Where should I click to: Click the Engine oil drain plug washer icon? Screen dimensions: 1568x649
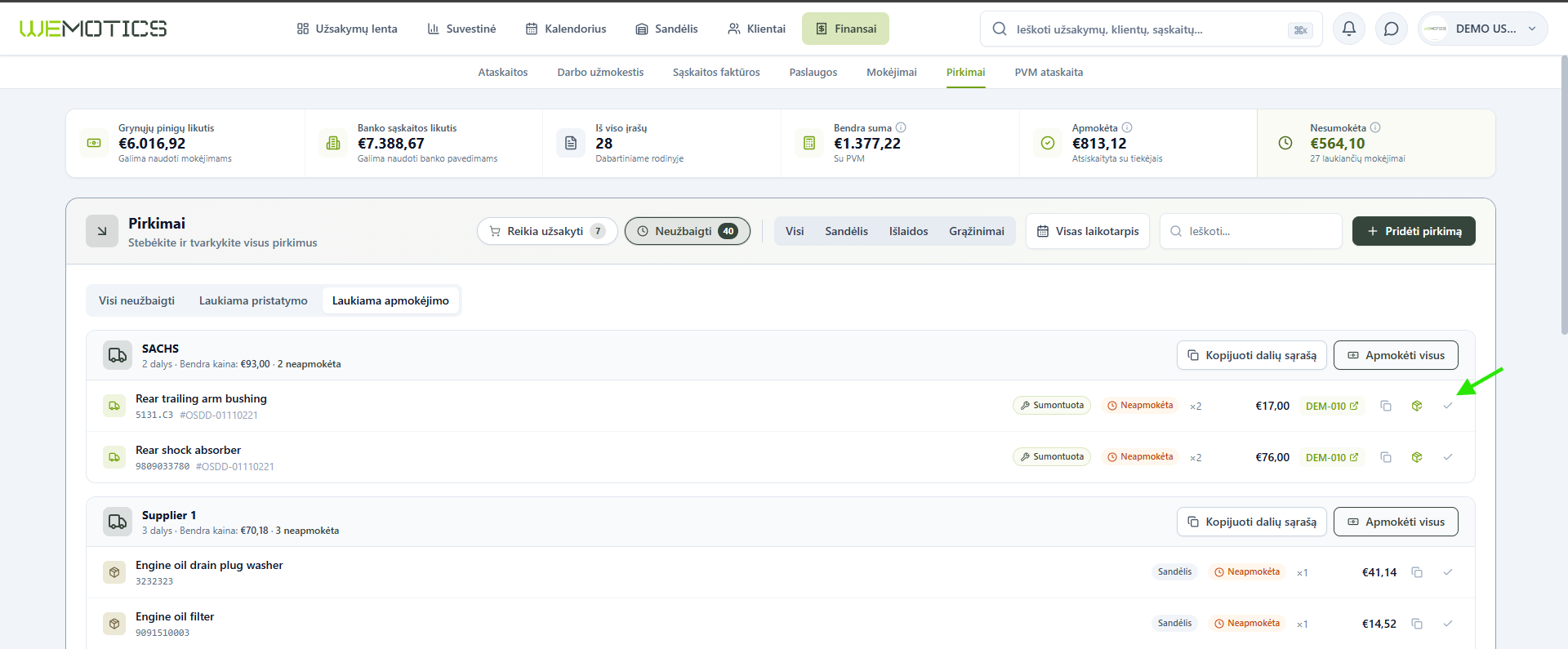tap(114, 572)
